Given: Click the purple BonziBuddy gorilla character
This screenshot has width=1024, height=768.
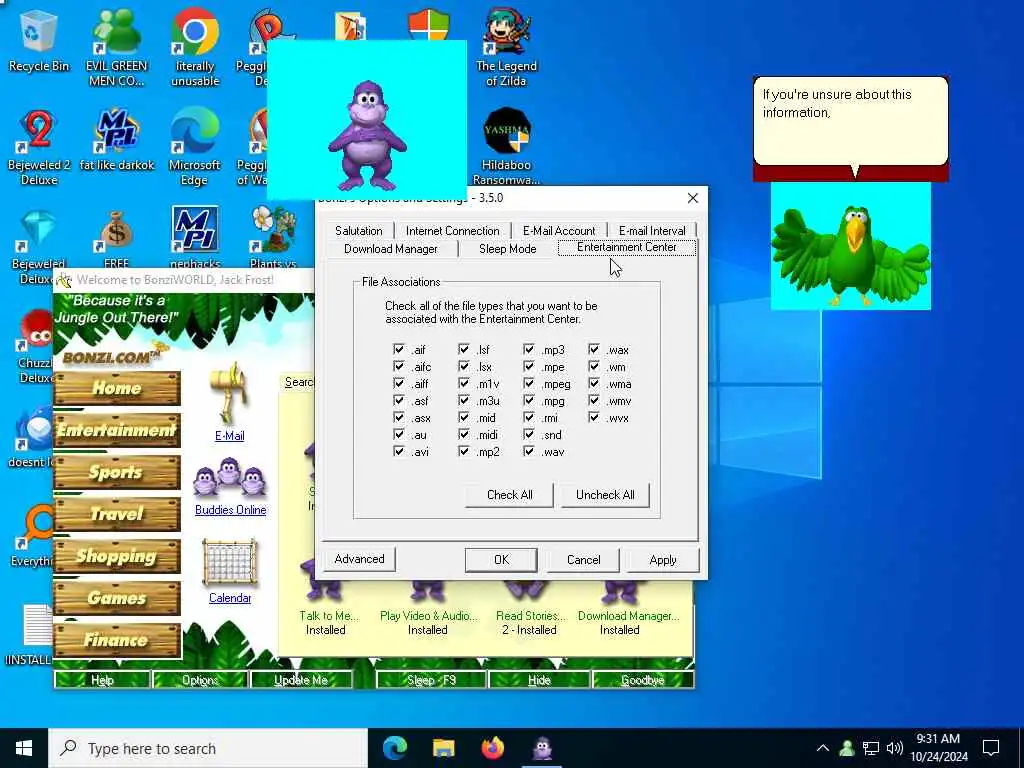Looking at the screenshot, I should tap(367, 136).
